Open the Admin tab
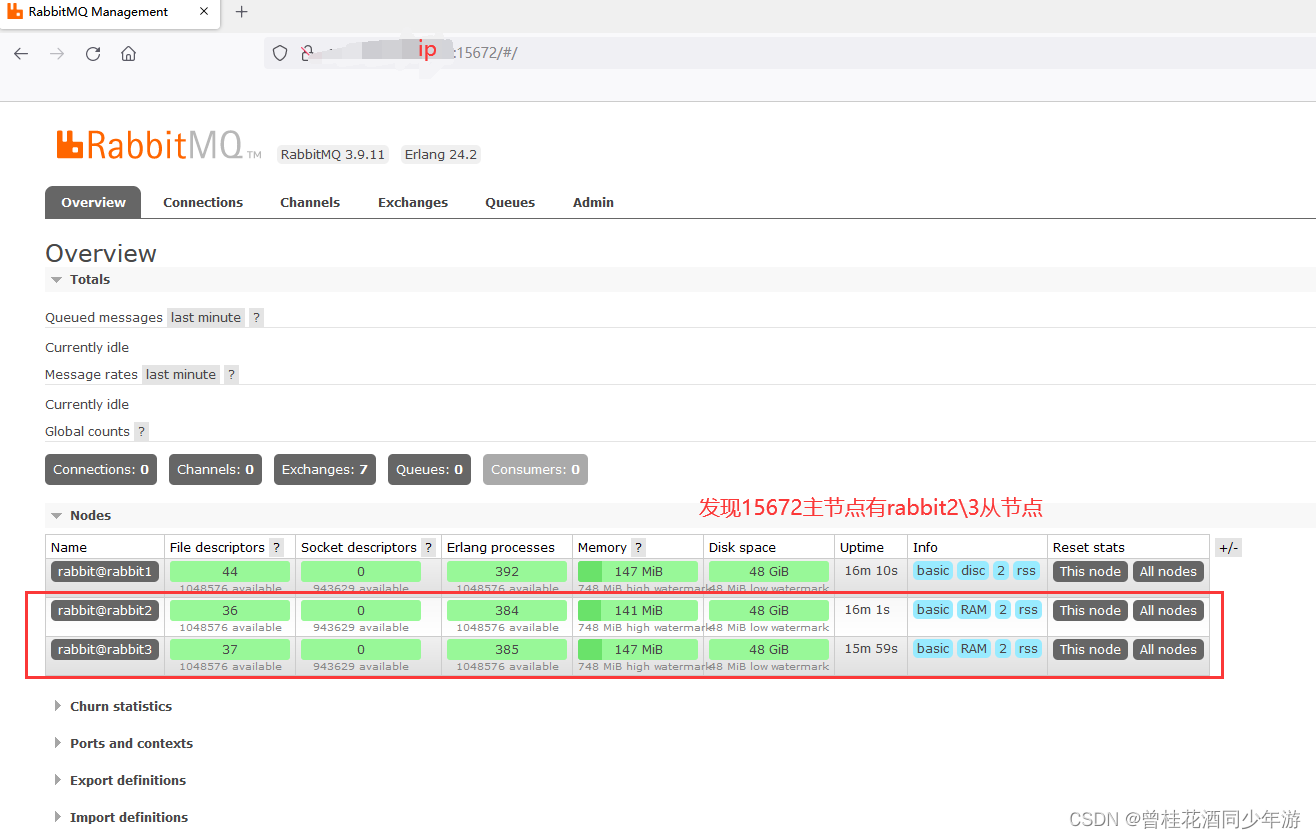Viewport: 1316px width, 839px height. (x=593, y=202)
